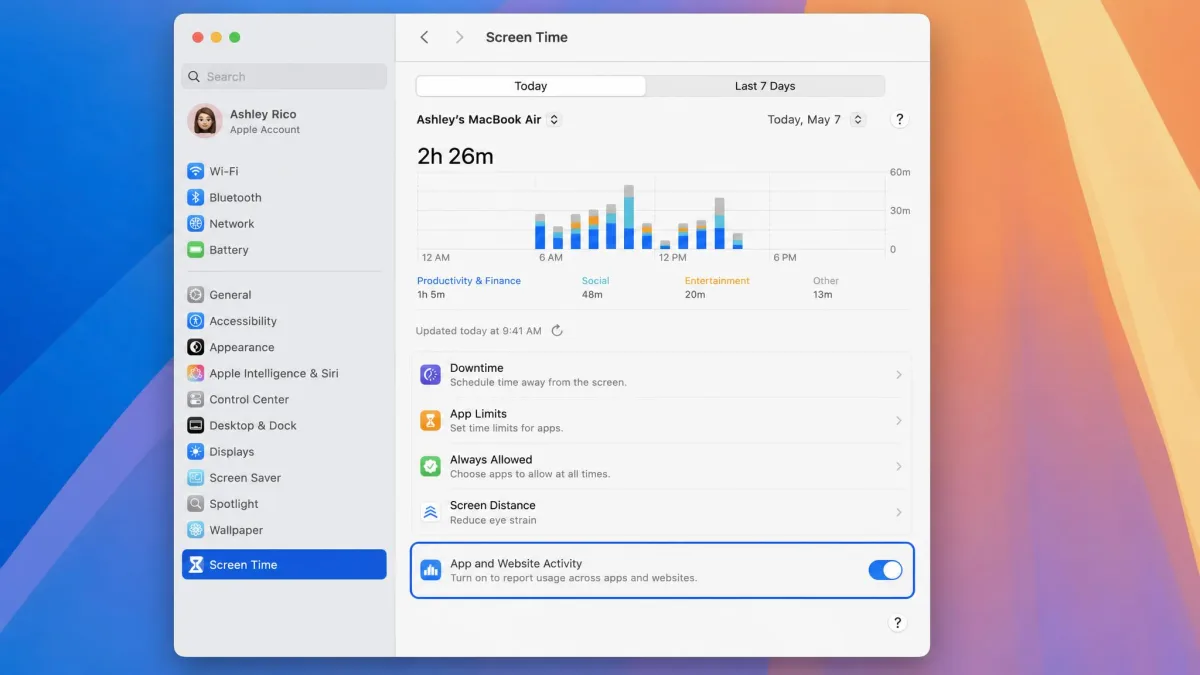Click the 2h 26m total usage text
Viewport: 1200px width, 675px height.
click(455, 156)
